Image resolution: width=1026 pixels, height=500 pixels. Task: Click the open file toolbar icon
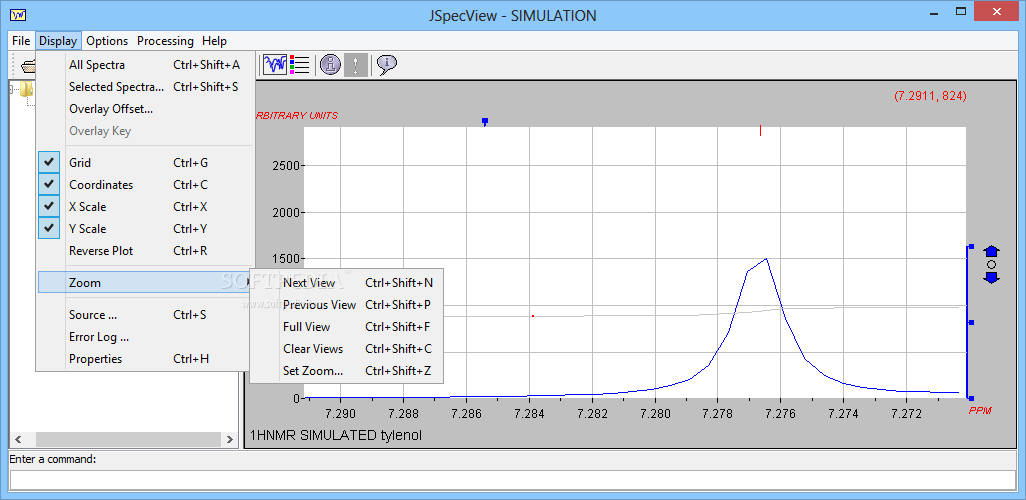28,65
